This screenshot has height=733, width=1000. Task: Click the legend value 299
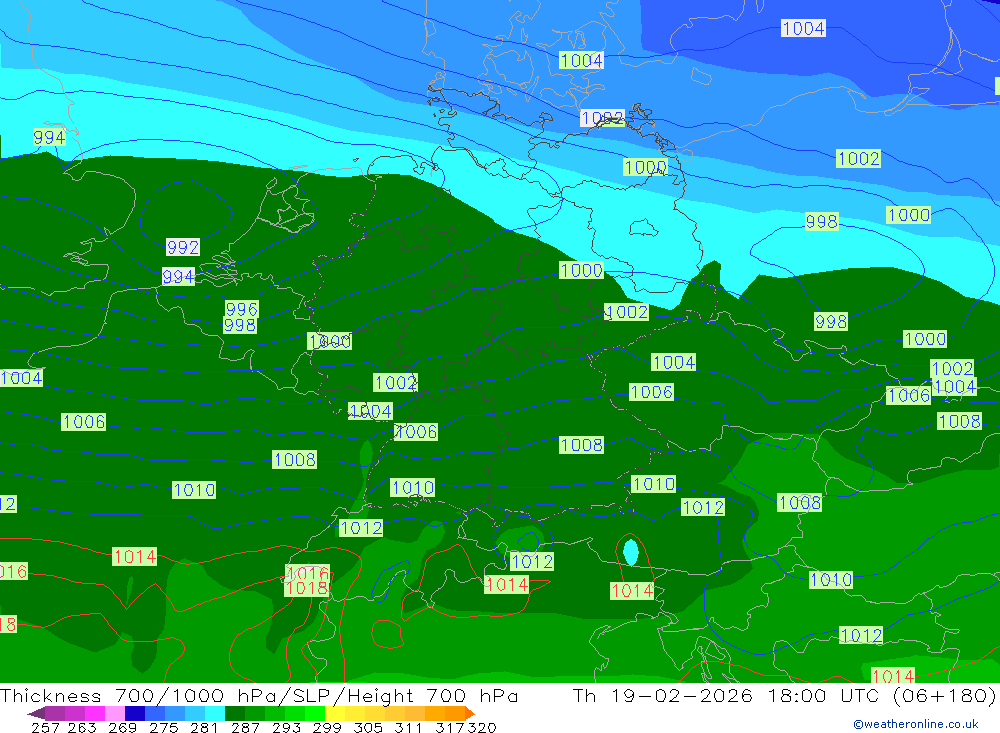coord(327,727)
